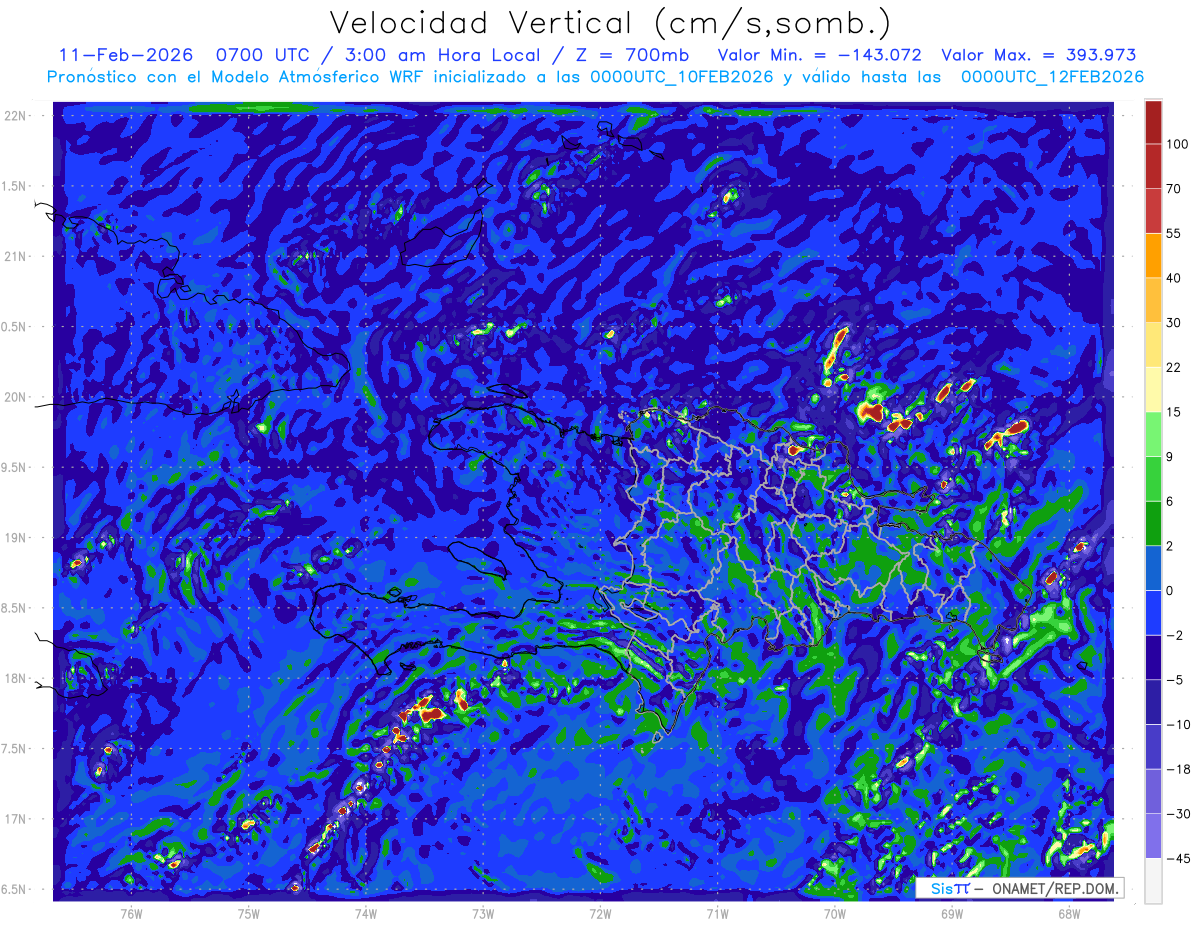This screenshot has height=927, width=1200.
Task: Click the dark green swatch between 2 and 6
Action: pos(1153,523)
